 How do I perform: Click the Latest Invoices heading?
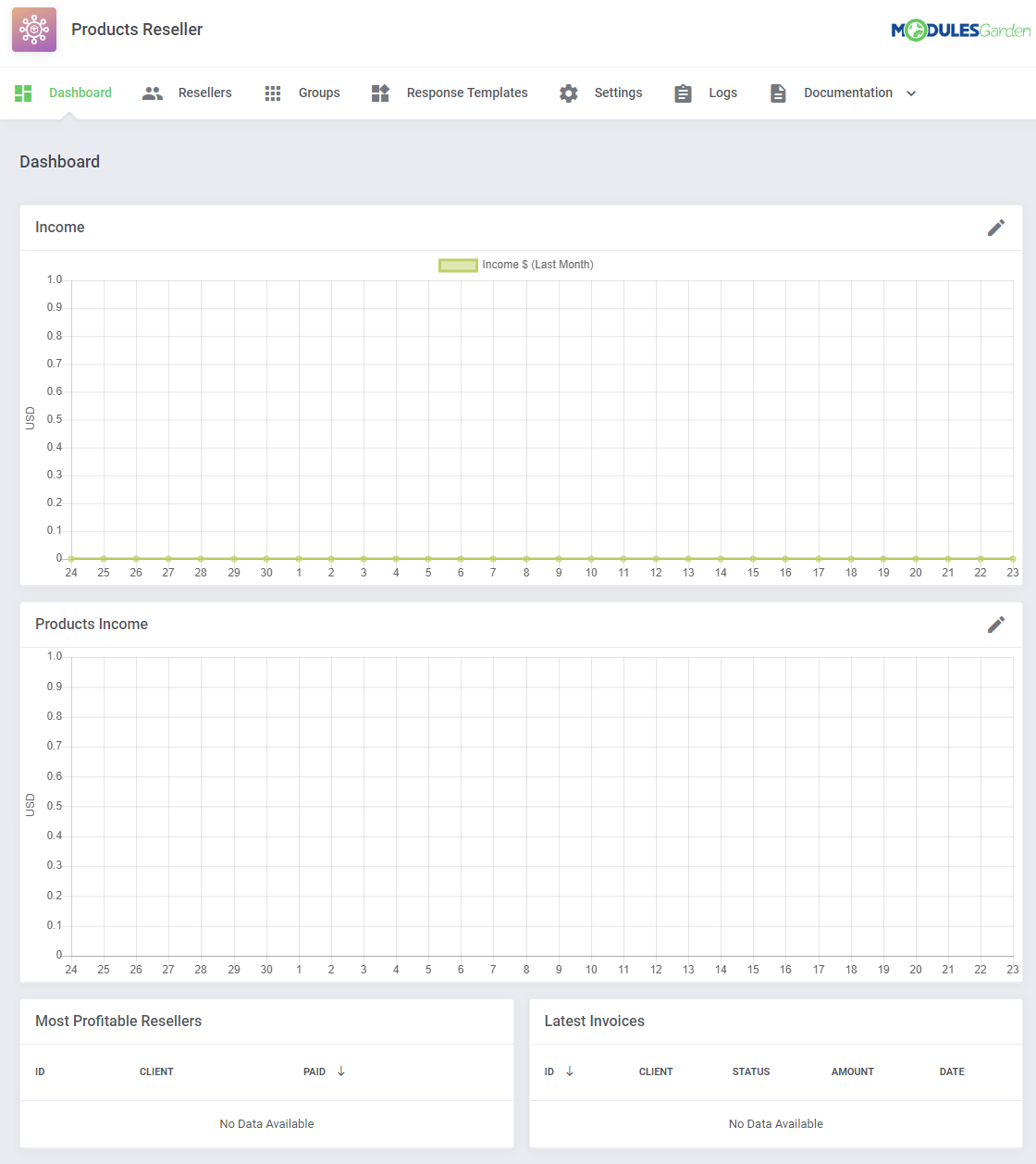(x=595, y=1022)
